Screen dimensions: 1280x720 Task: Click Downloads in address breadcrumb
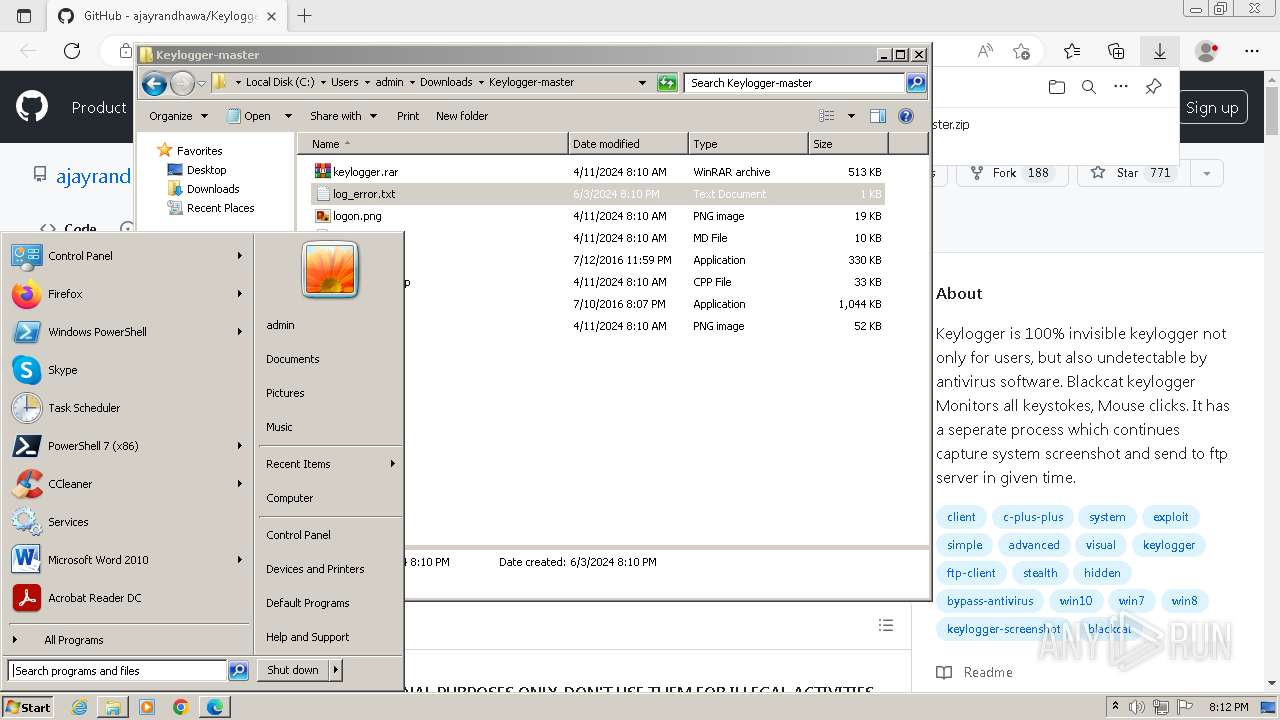coord(446,83)
